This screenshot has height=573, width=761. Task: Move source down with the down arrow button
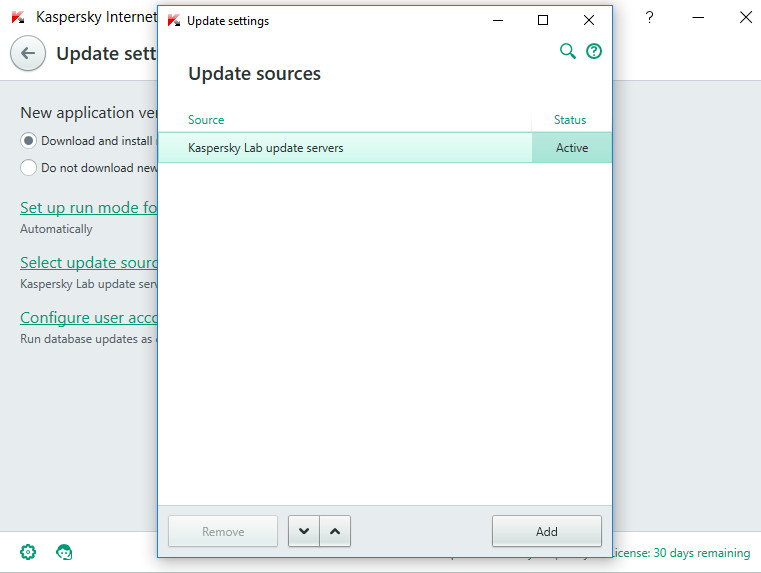304,531
